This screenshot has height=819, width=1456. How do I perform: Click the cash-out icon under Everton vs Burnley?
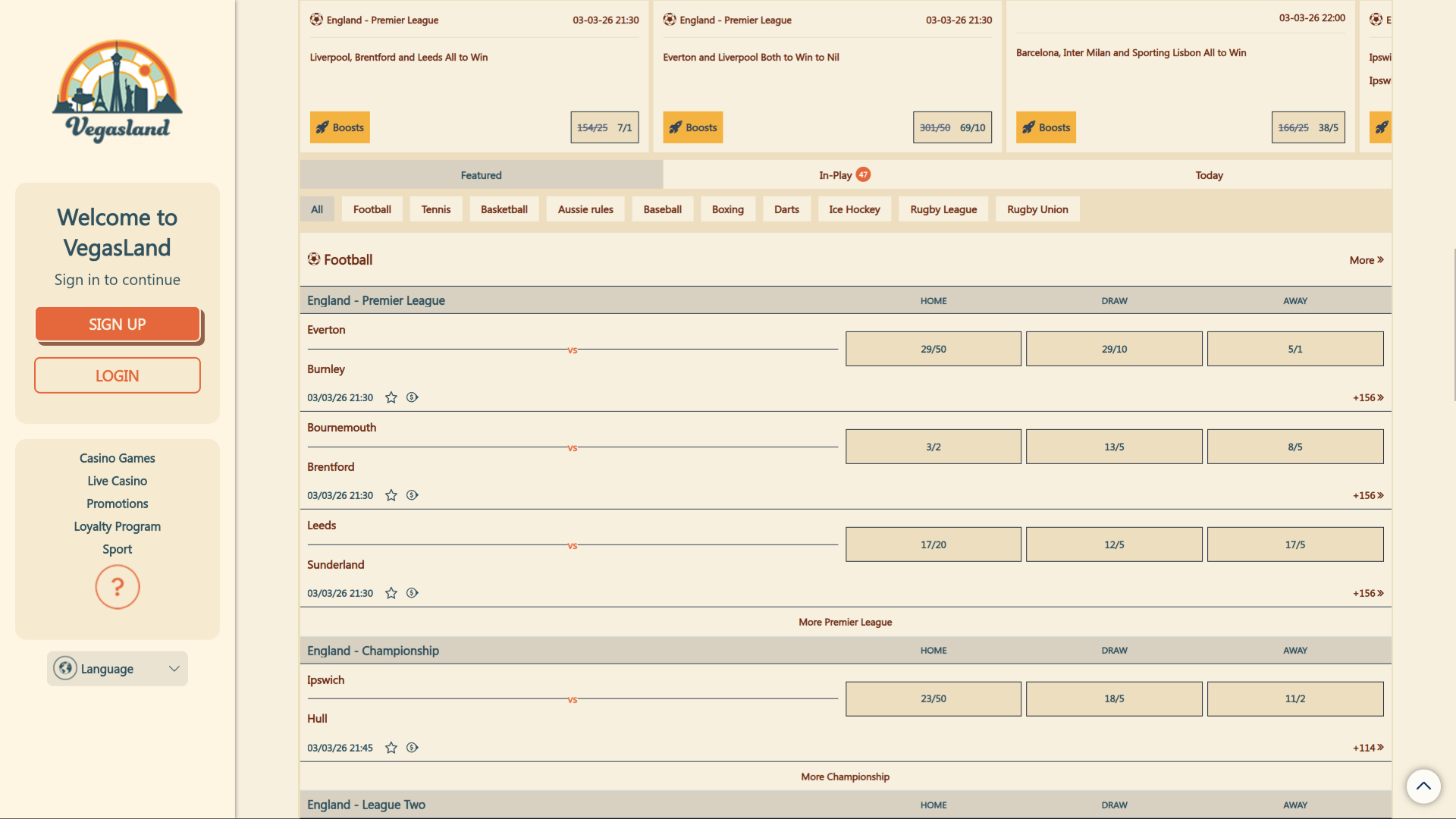click(x=413, y=397)
